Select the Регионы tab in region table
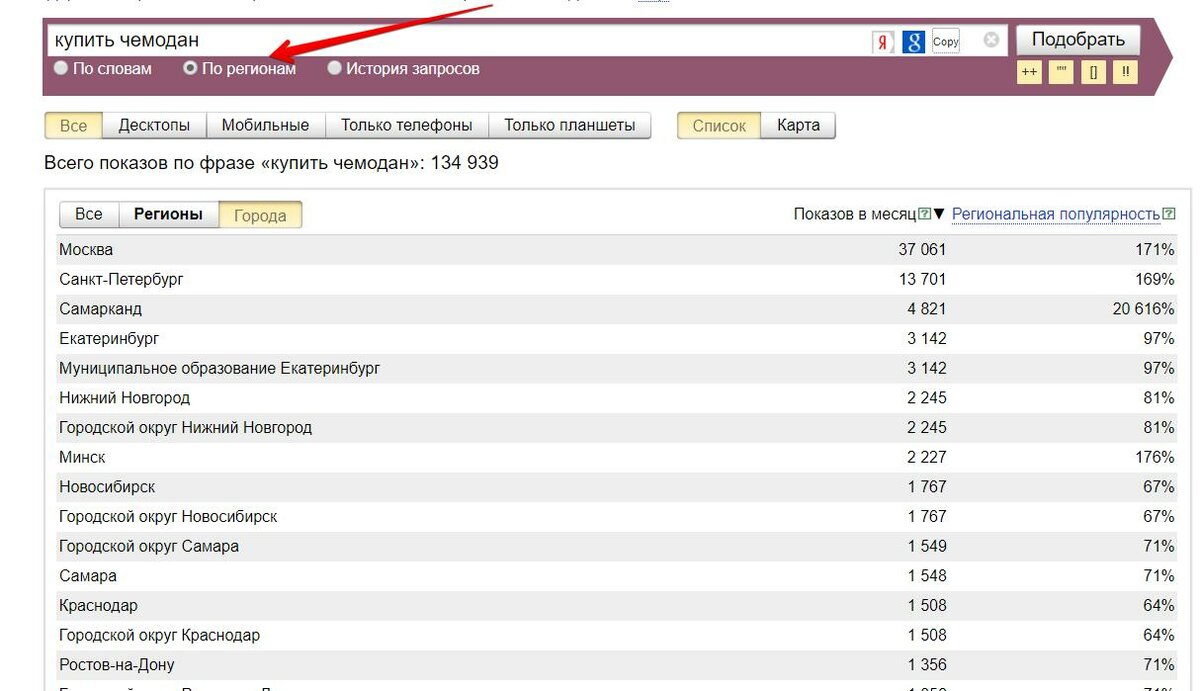This screenshot has height=691, width=1200. pyautogui.click(x=168, y=215)
